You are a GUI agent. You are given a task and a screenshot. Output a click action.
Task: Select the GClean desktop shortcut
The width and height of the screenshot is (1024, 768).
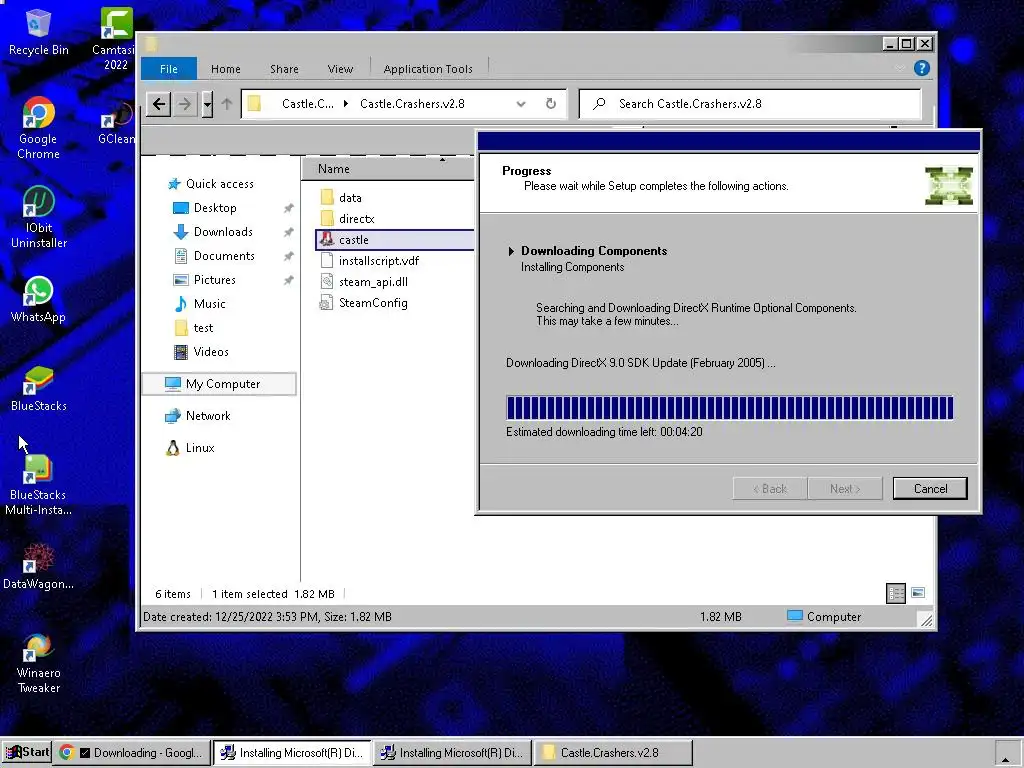(116, 124)
